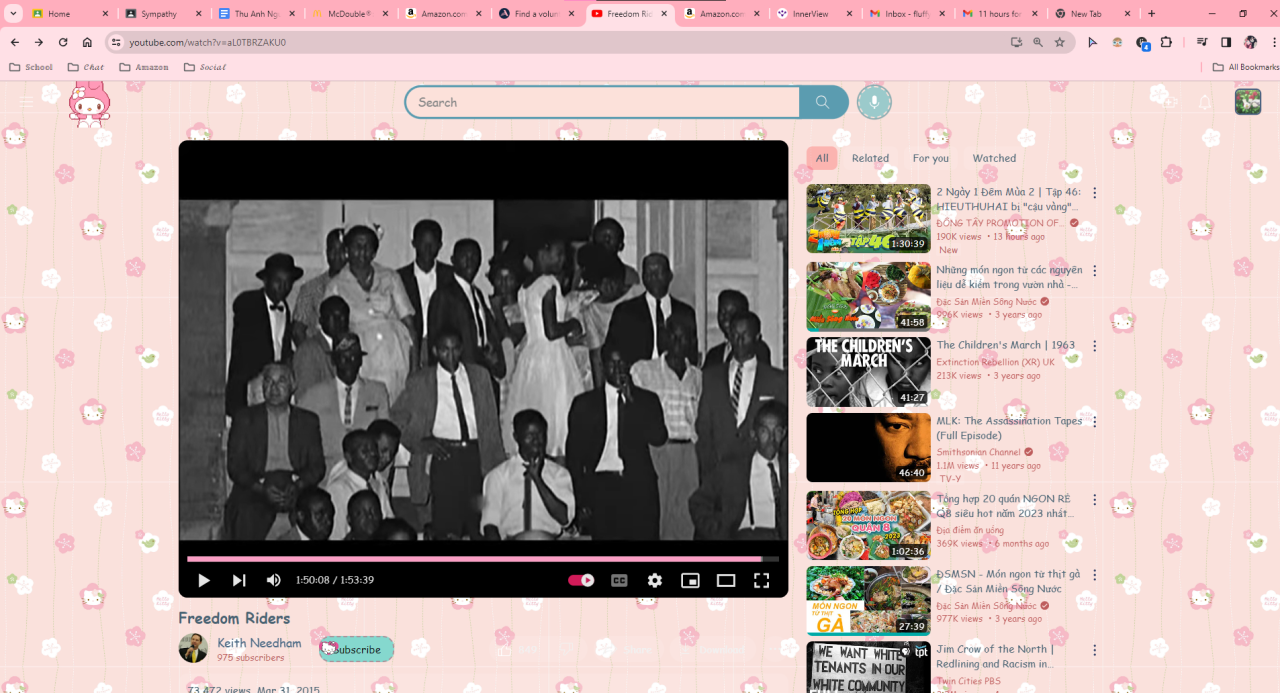
Task: Open options for ĐSMSN Món ngon video
Action: pos(1094,575)
